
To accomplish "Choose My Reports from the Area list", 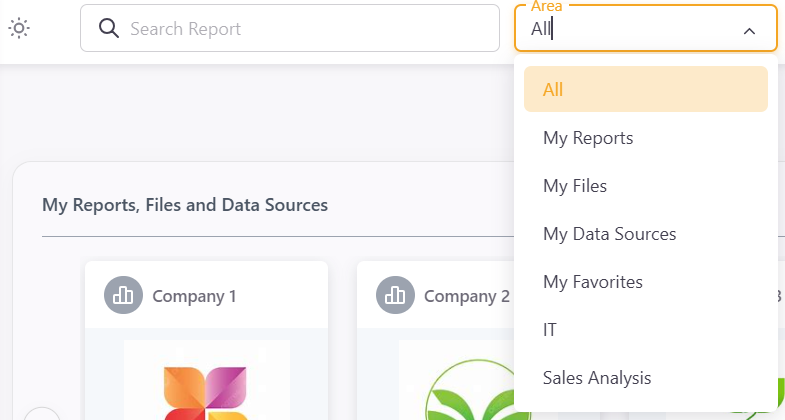I will [x=588, y=138].
